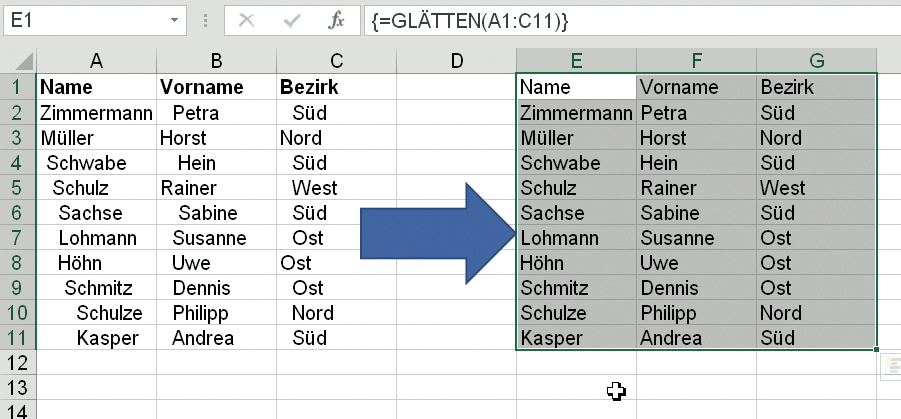Click the Select All corner triangle

18,61
